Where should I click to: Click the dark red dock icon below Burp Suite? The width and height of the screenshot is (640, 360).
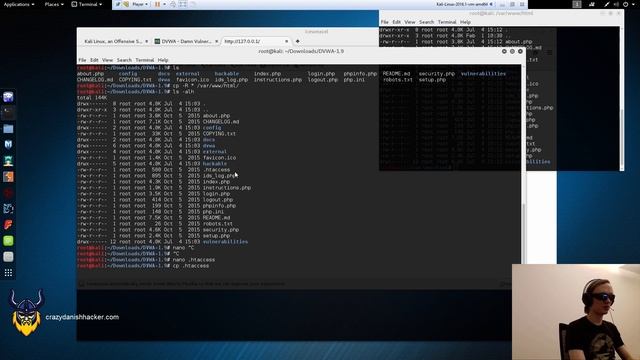pyautogui.click(x=8, y=193)
